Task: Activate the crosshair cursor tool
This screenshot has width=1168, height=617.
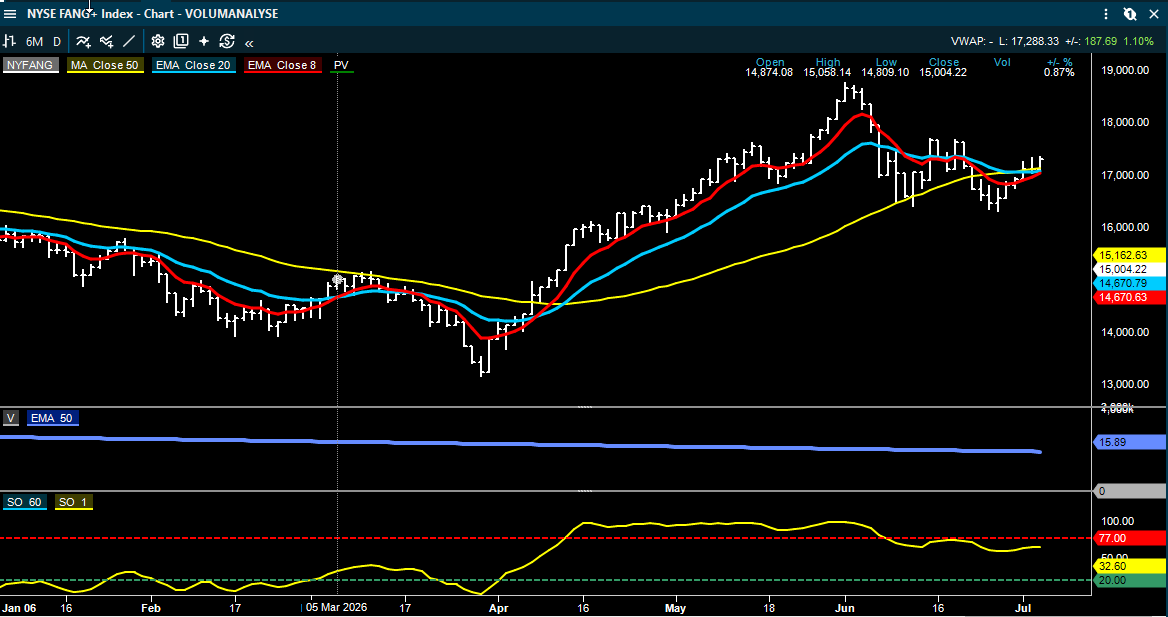Action: coord(204,42)
